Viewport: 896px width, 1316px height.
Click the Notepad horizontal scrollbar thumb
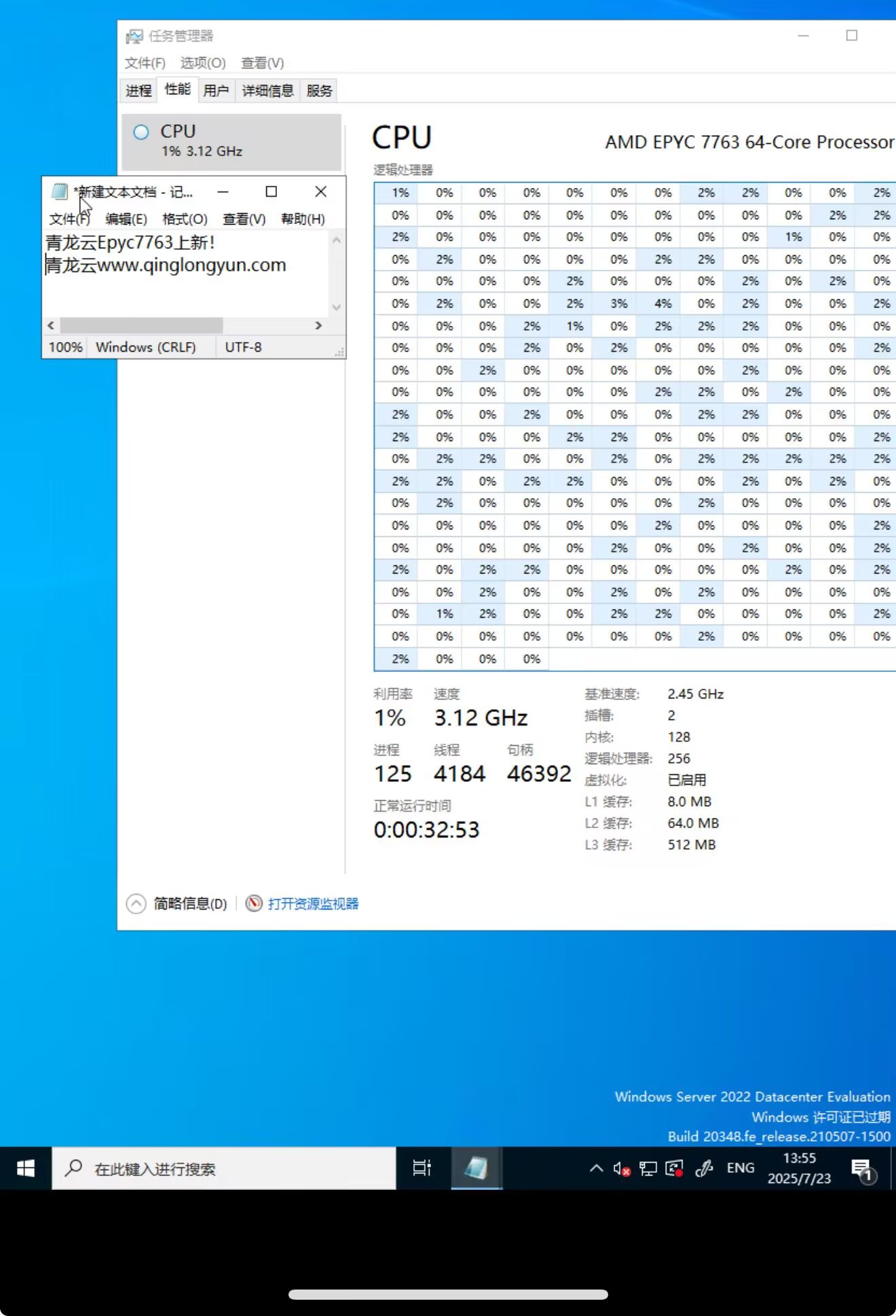coord(141,326)
